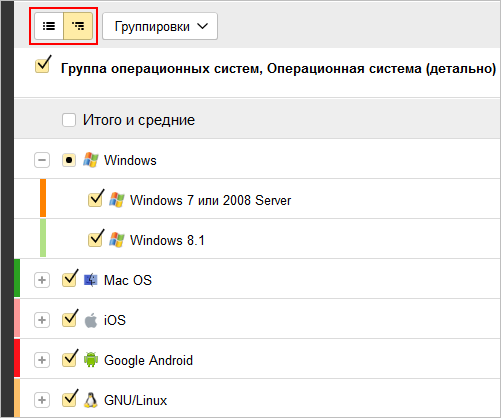Uncheck the Windows 7 или 2008 Server checkbox
Viewport: 501px width, 418px height.
[96, 199]
